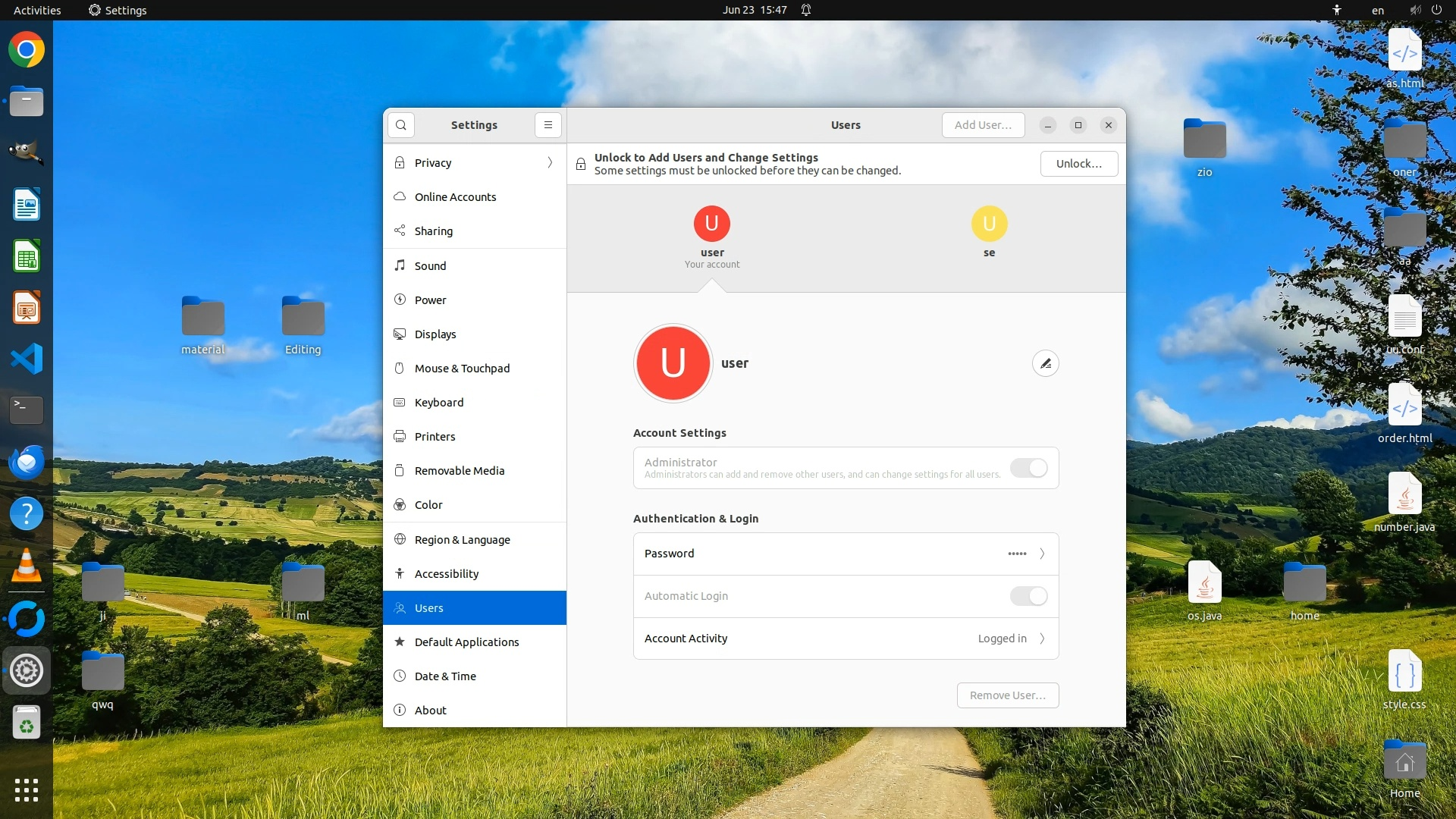Toggle the Administrator switch
This screenshot has width=1456, height=819.
tap(1028, 468)
